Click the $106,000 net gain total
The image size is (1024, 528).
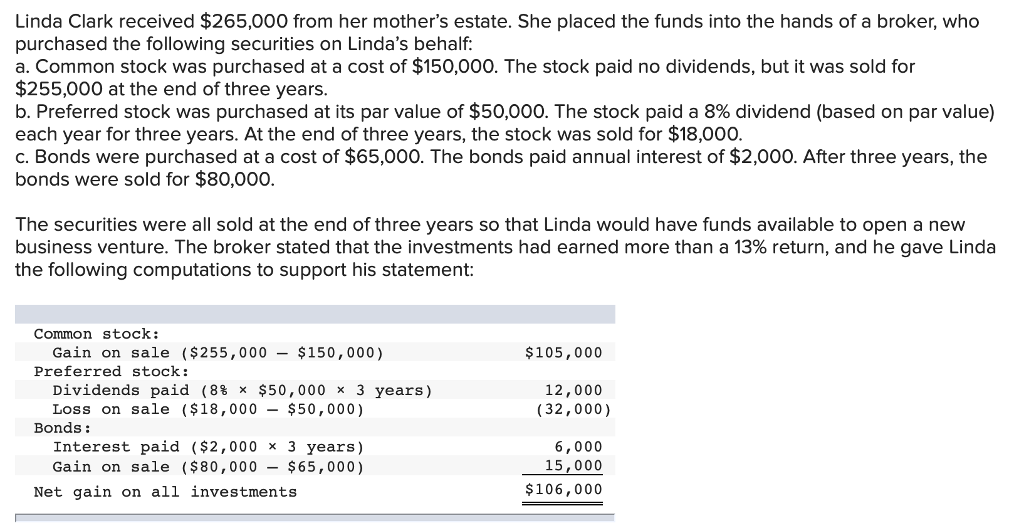click(x=564, y=489)
